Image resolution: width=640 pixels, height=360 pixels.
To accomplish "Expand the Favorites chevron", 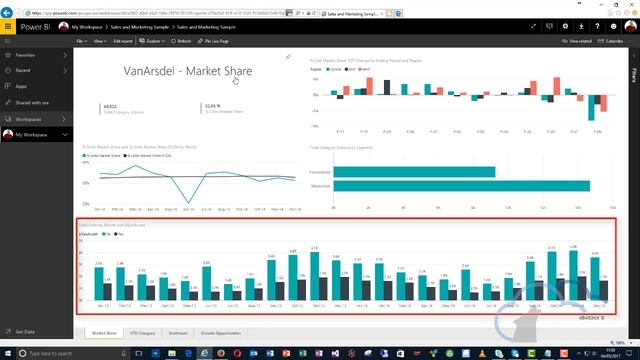I will pos(65,55).
